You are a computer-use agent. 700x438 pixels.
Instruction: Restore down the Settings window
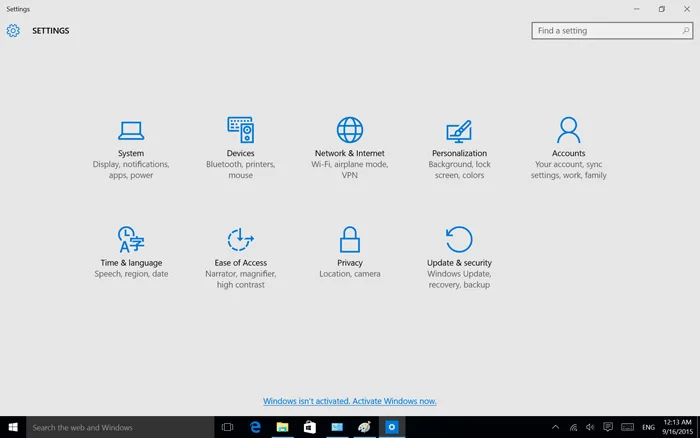662,9
